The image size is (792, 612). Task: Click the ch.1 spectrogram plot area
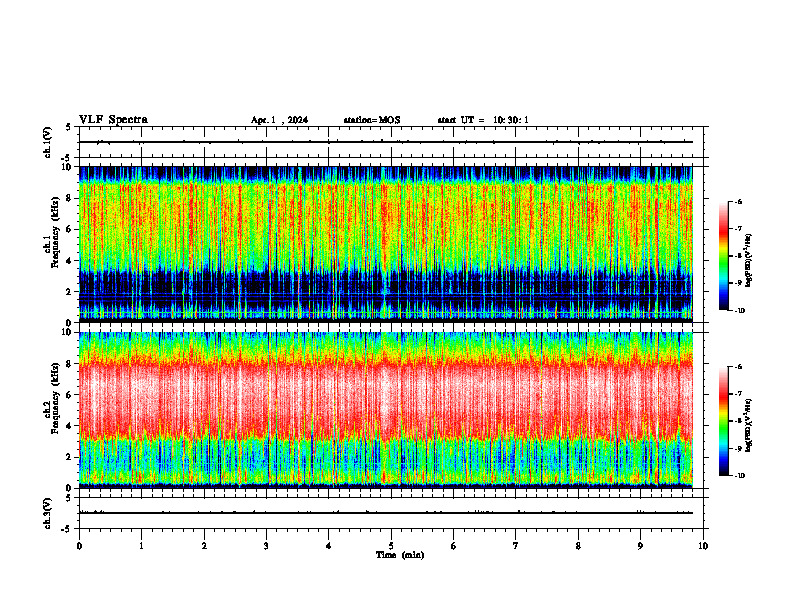[x=386, y=244]
